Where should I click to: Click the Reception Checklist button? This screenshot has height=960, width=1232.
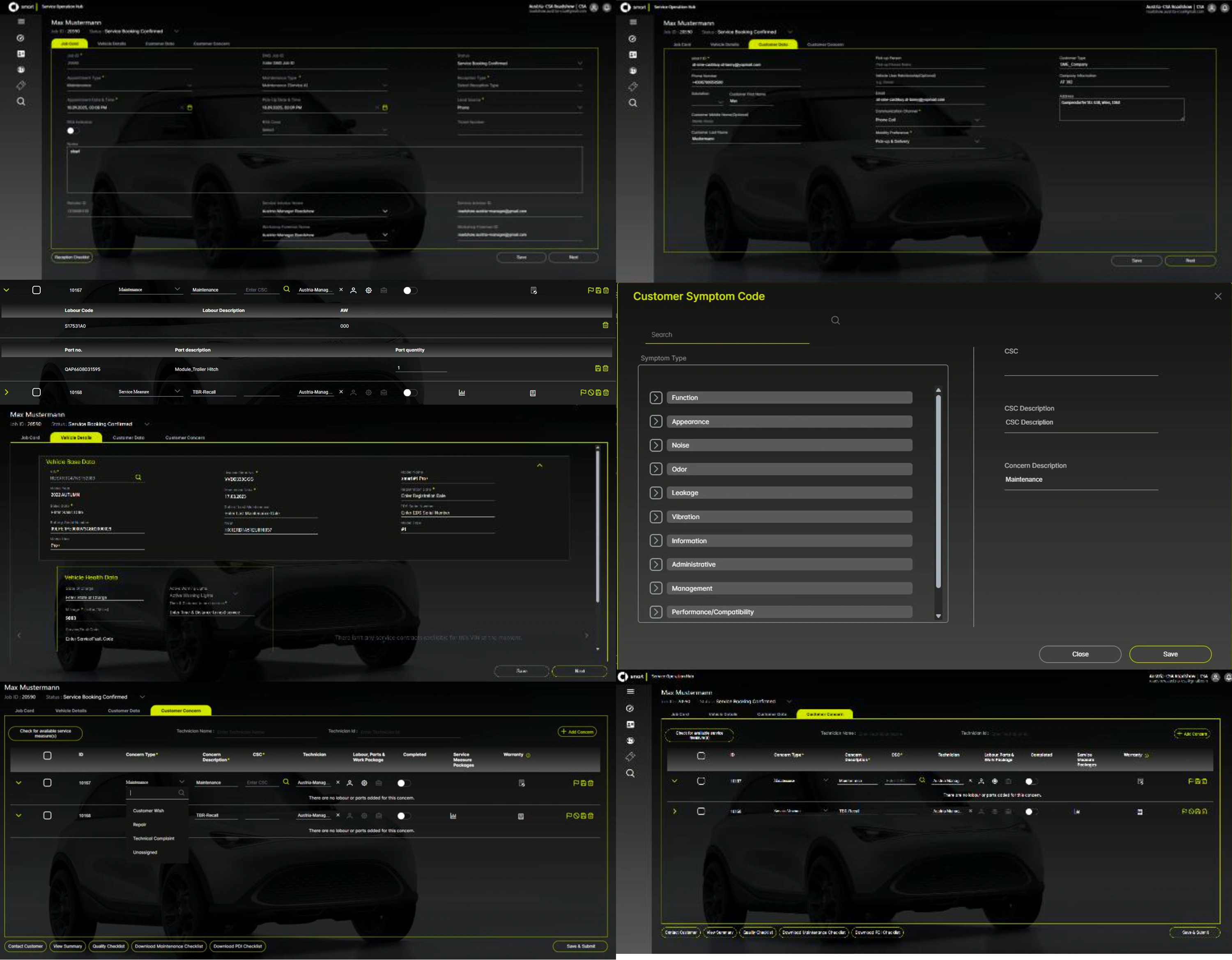[x=72, y=257]
